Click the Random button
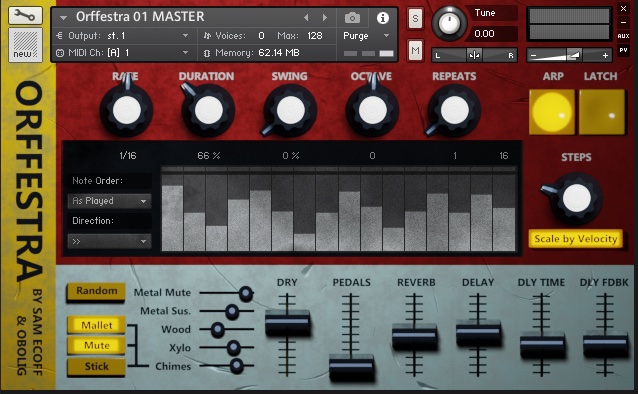The image size is (638, 394). coord(96,291)
